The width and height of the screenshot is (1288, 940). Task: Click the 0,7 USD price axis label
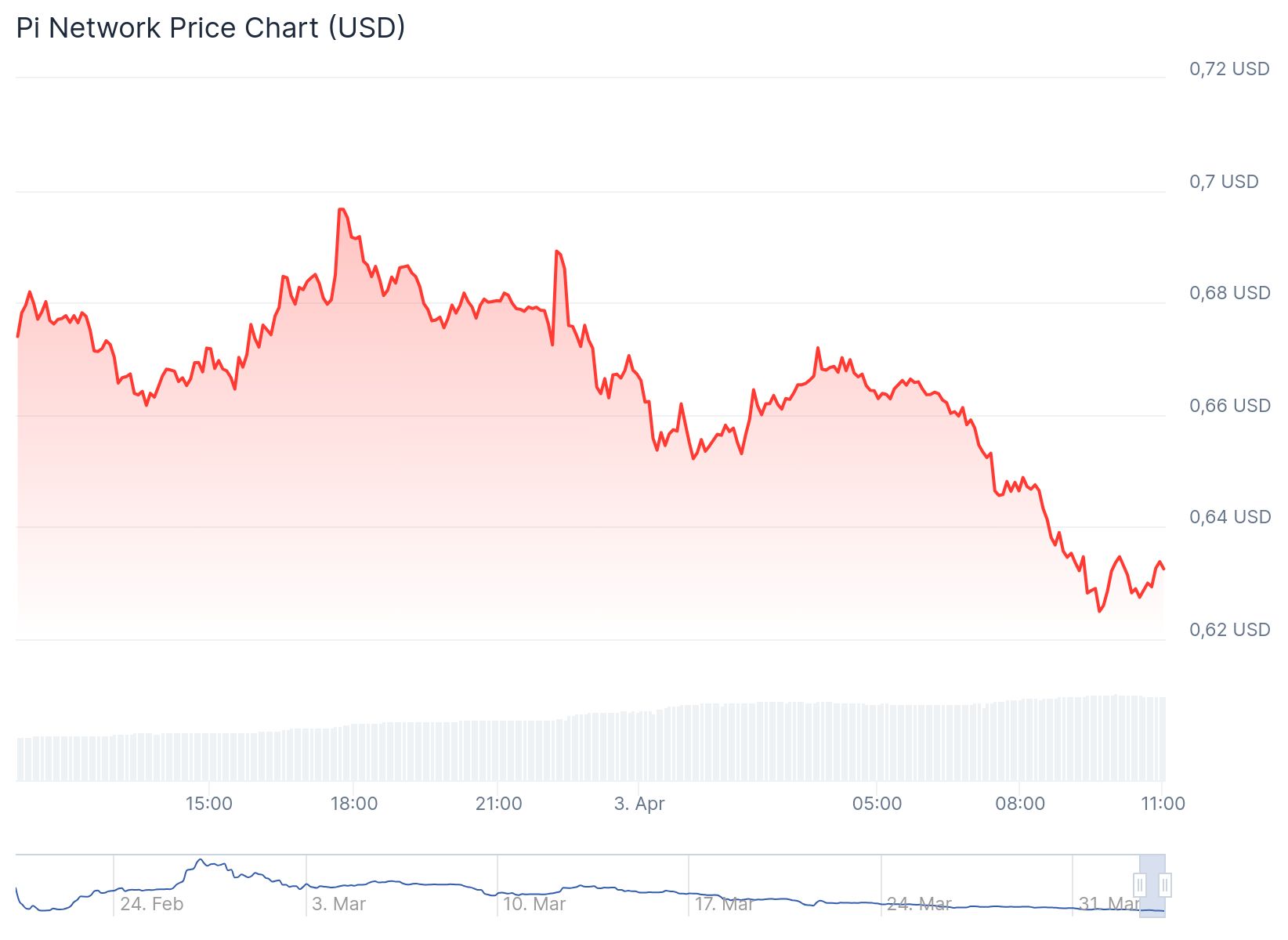point(1224,182)
